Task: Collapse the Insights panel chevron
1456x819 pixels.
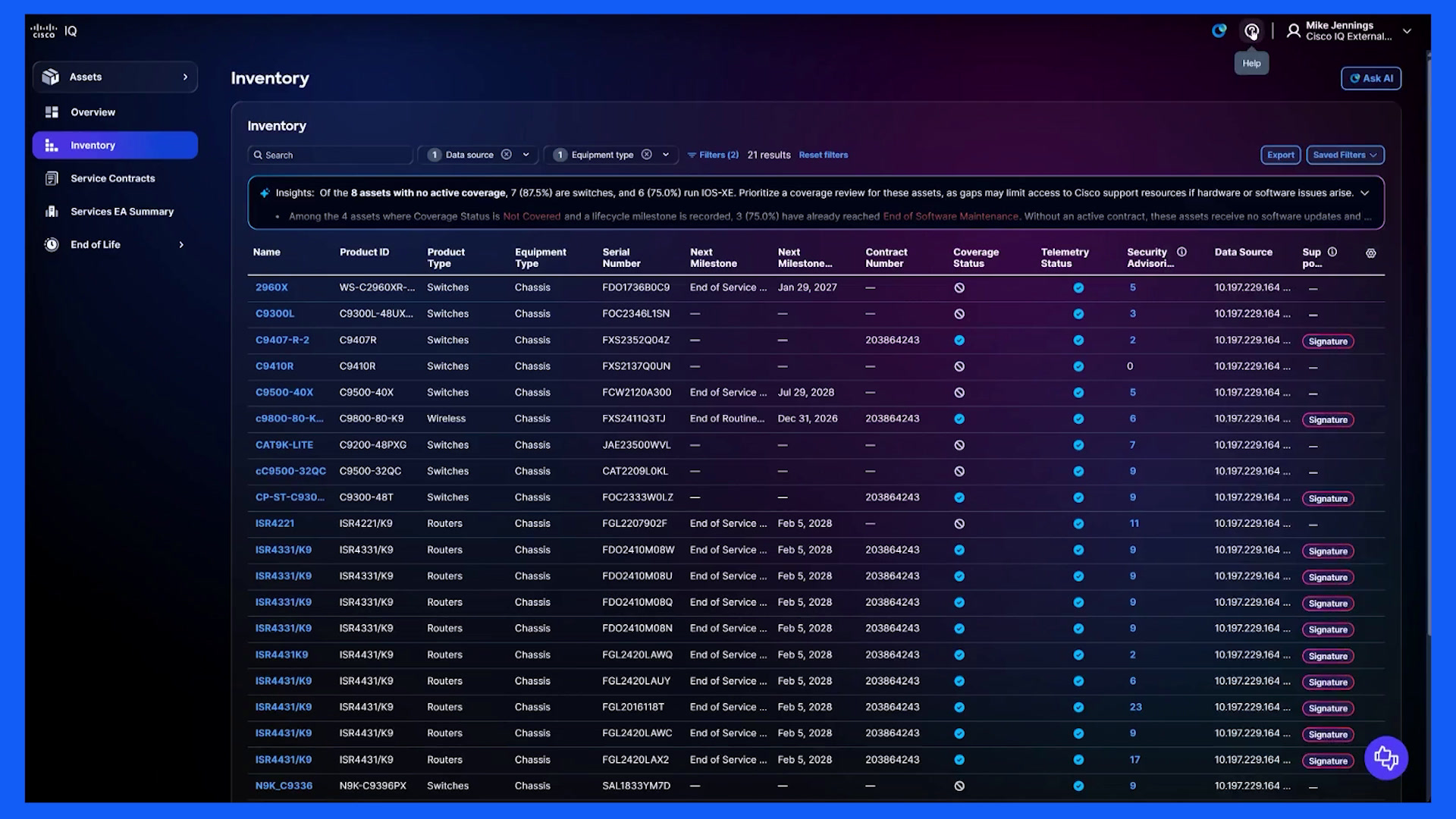Action: click(x=1365, y=193)
